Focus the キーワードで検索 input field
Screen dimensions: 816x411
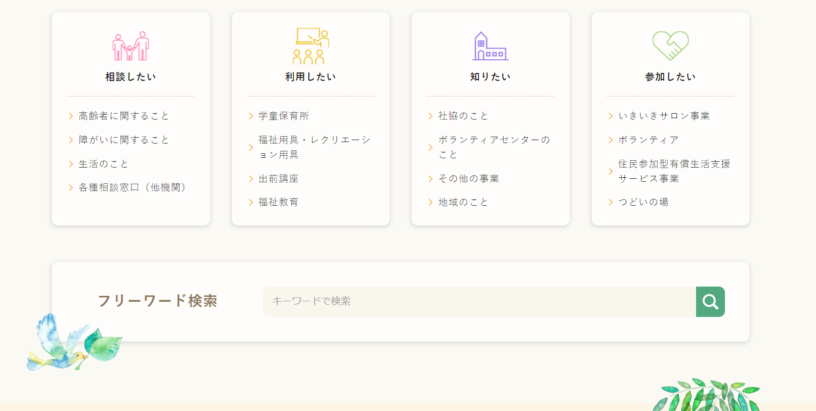(478, 301)
